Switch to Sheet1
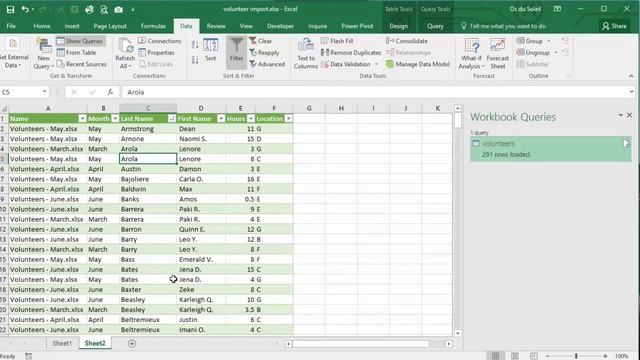This screenshot has width=640, height=360. click(x=62, y=343)
